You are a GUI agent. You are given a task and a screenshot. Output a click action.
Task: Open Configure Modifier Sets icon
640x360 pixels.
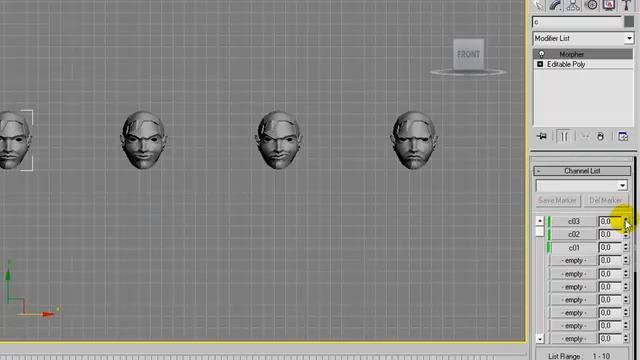[623, 136]
